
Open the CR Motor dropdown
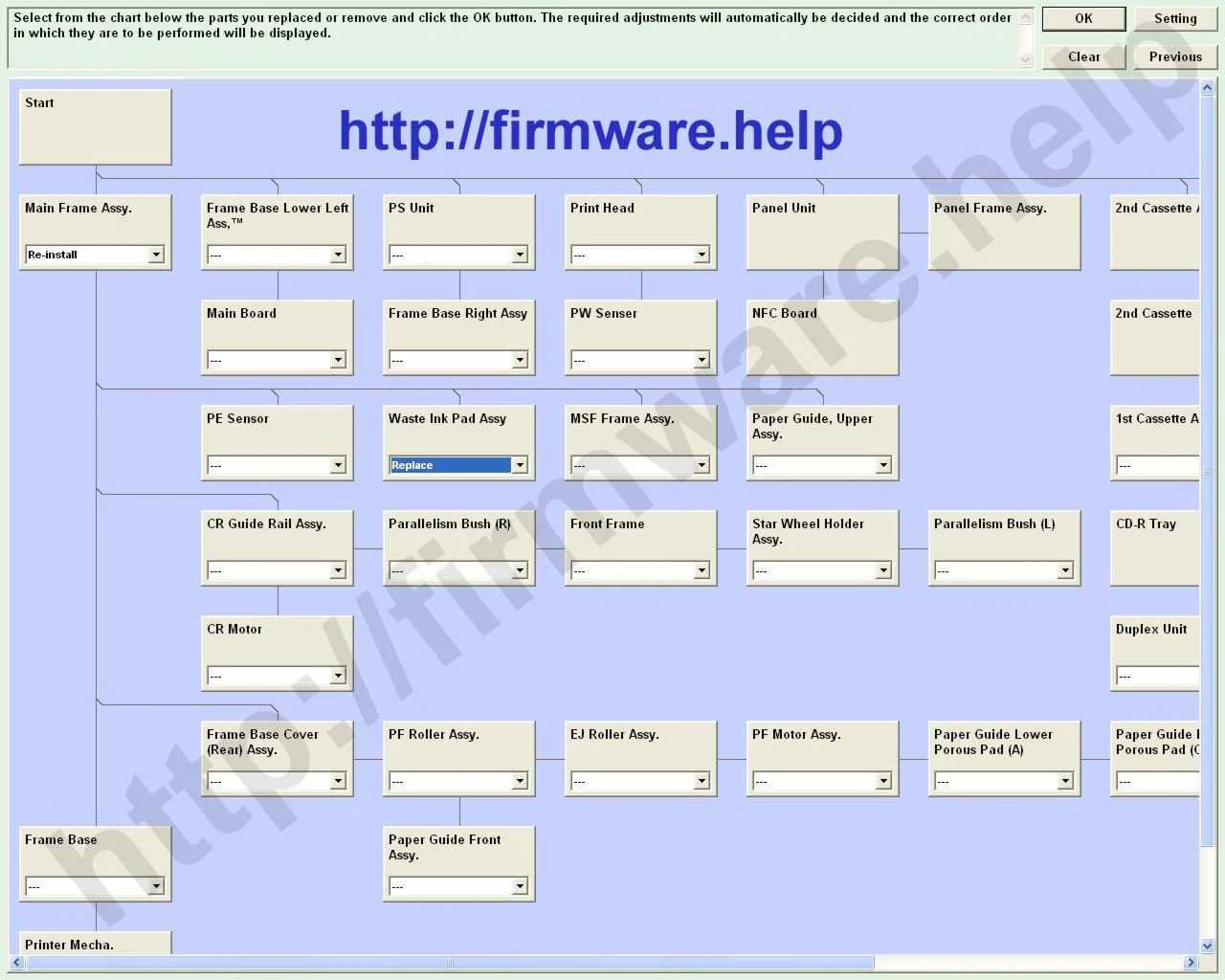coord(277,676)
